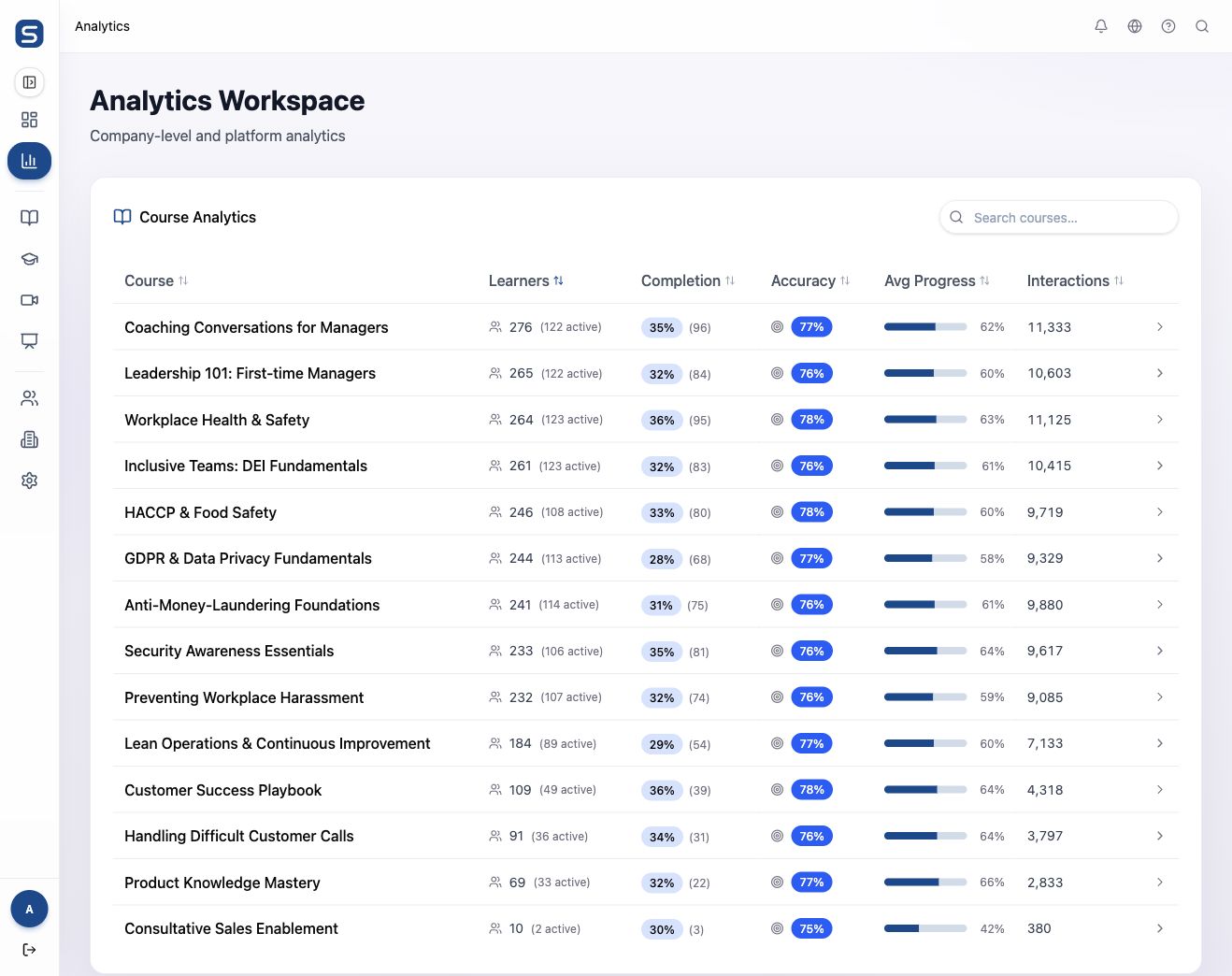This screenshot has height=976, width=1232.
Task: Sort table by Course column
Action: click(156, 280)
